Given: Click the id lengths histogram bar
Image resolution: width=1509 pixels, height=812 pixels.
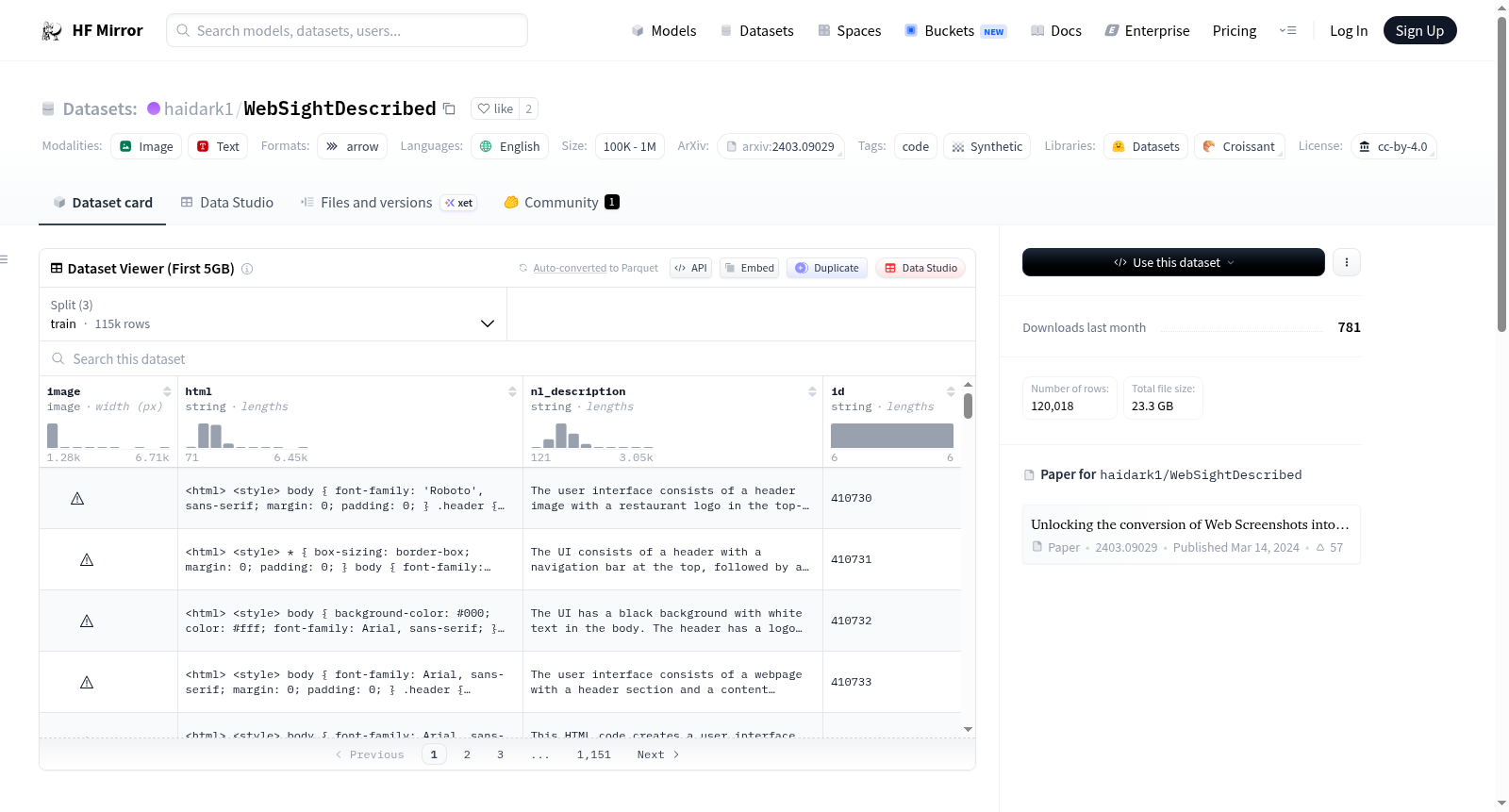Looking at the screenshot, I should pyautogui.click(x=892, y=436).
